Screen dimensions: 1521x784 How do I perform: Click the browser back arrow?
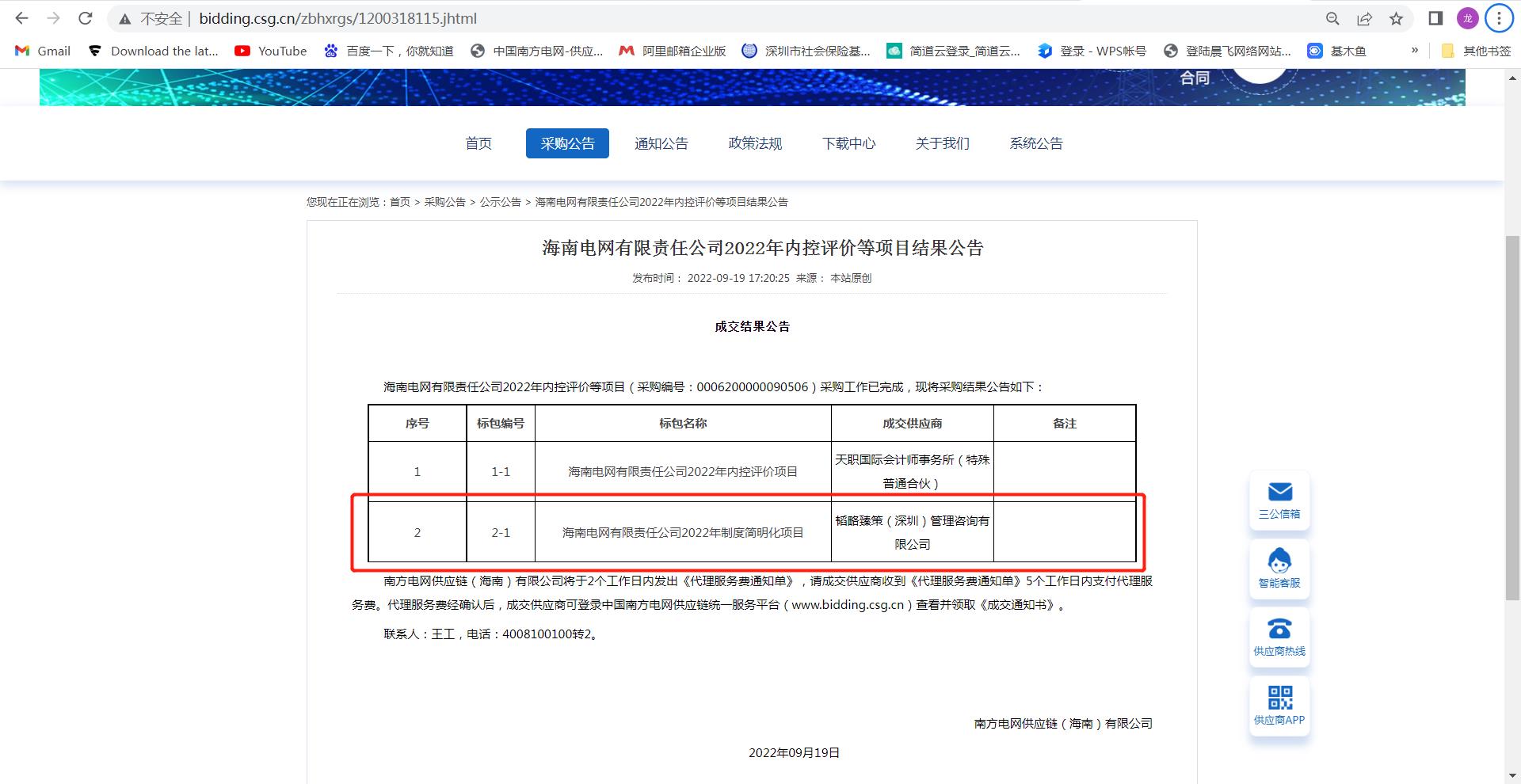pyautogui.click(x=21, y=18)
